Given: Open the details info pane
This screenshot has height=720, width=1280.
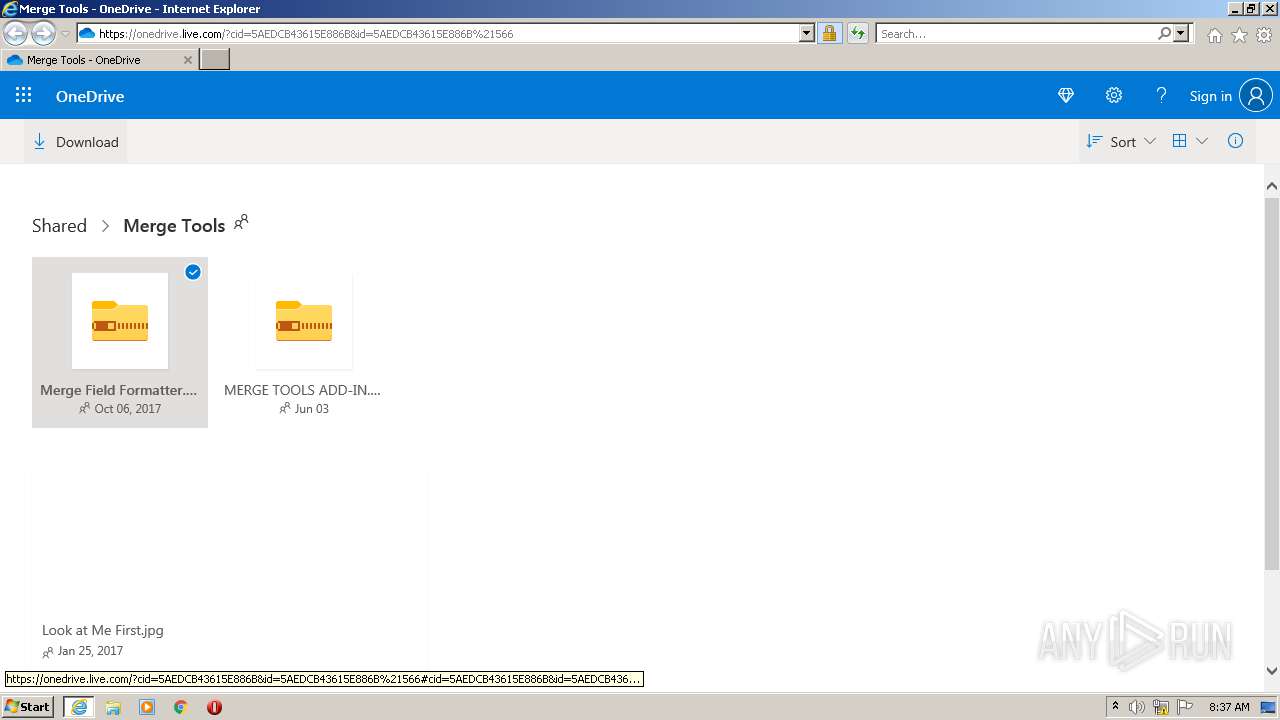Looking at the screenshot, I should click(x=1236, y=141).
